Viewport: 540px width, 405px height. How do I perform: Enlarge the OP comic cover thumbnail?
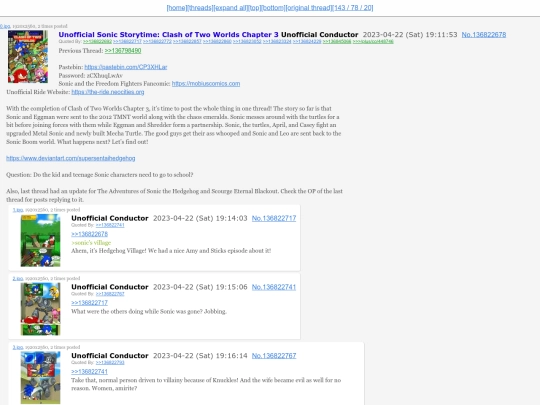(28, 56)
